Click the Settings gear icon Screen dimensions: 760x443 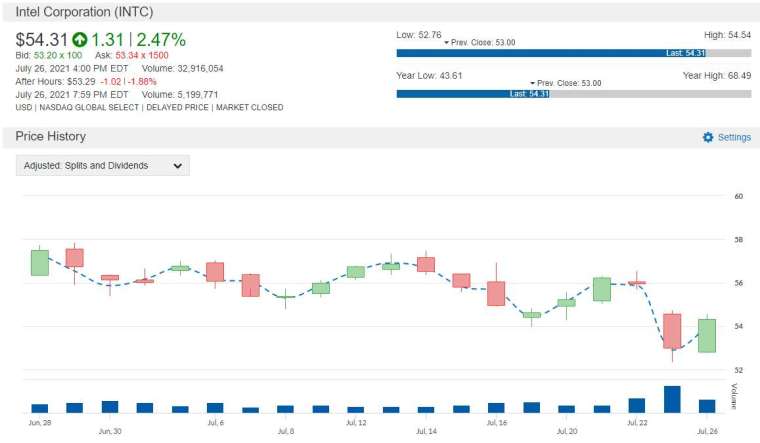(x=708, y=137)
